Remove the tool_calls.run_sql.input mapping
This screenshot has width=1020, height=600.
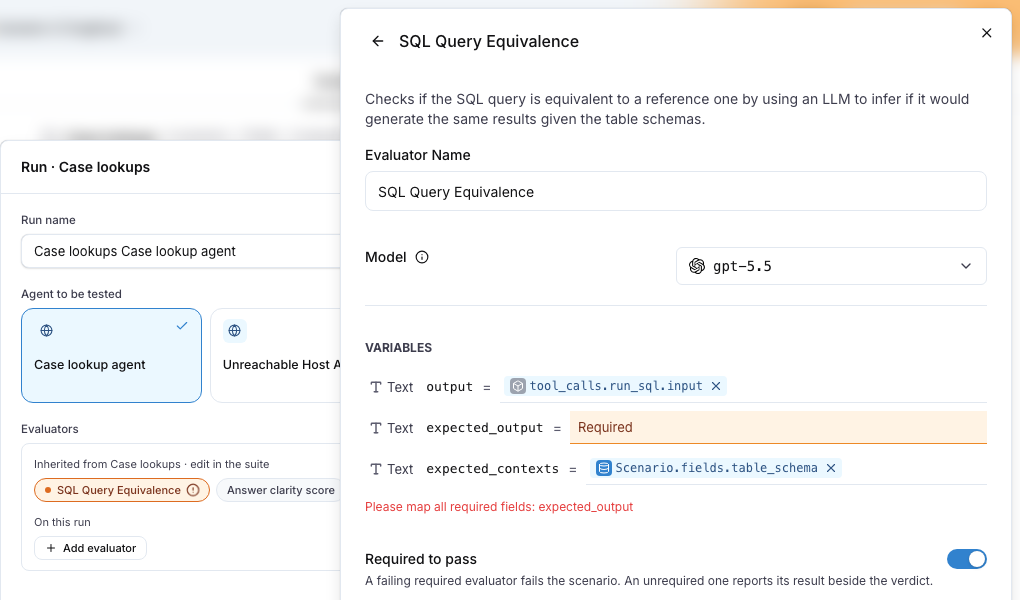[716, 386]
